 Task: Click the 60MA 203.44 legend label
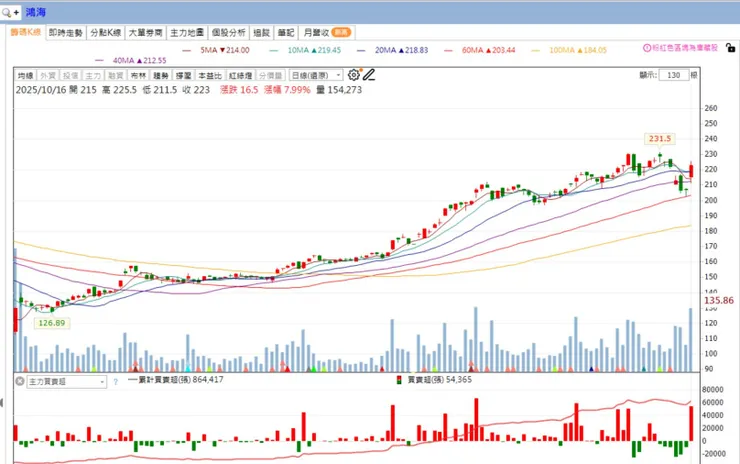pyautogui.click(x=488, y=50)
